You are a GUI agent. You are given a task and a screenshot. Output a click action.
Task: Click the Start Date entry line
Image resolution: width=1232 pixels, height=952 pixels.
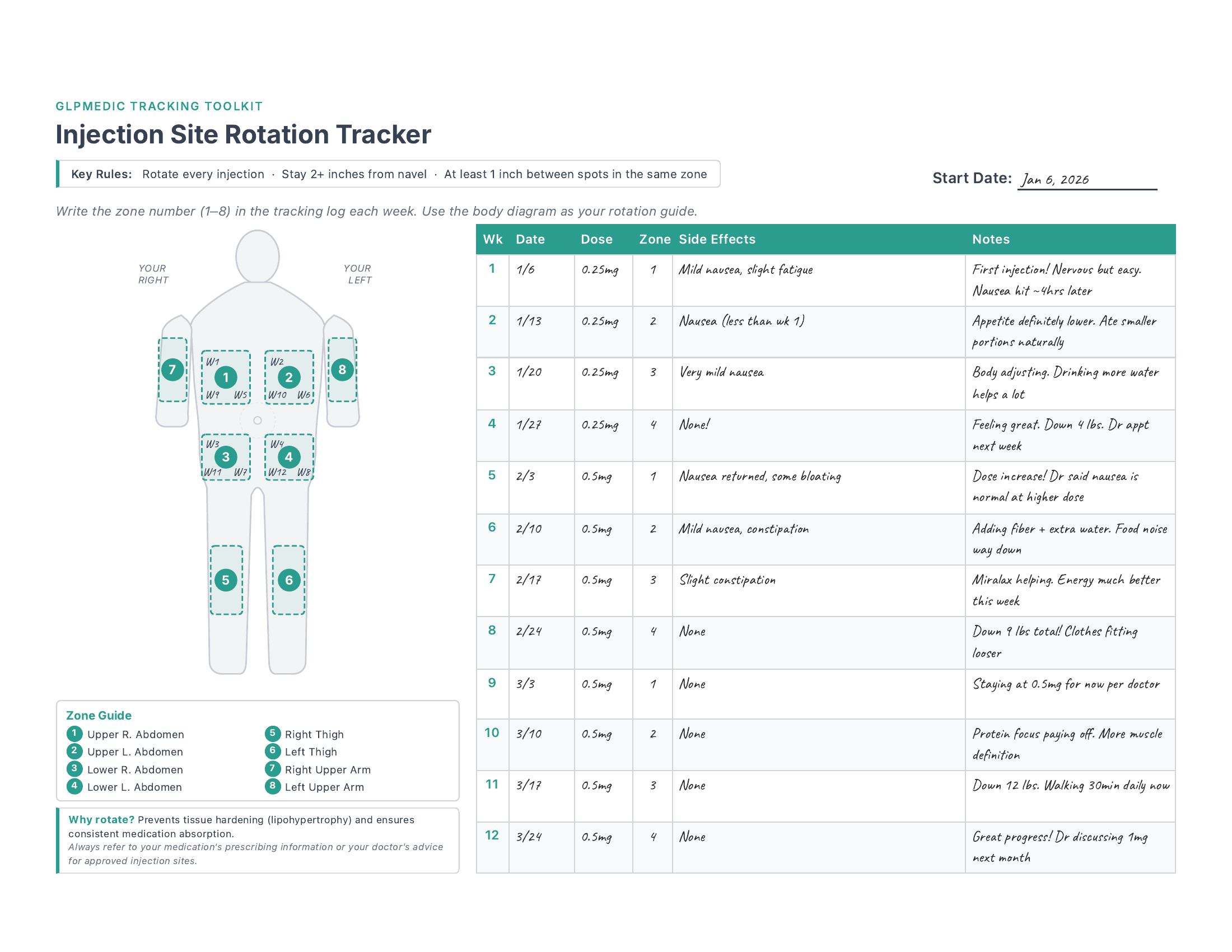[1087, 182]
